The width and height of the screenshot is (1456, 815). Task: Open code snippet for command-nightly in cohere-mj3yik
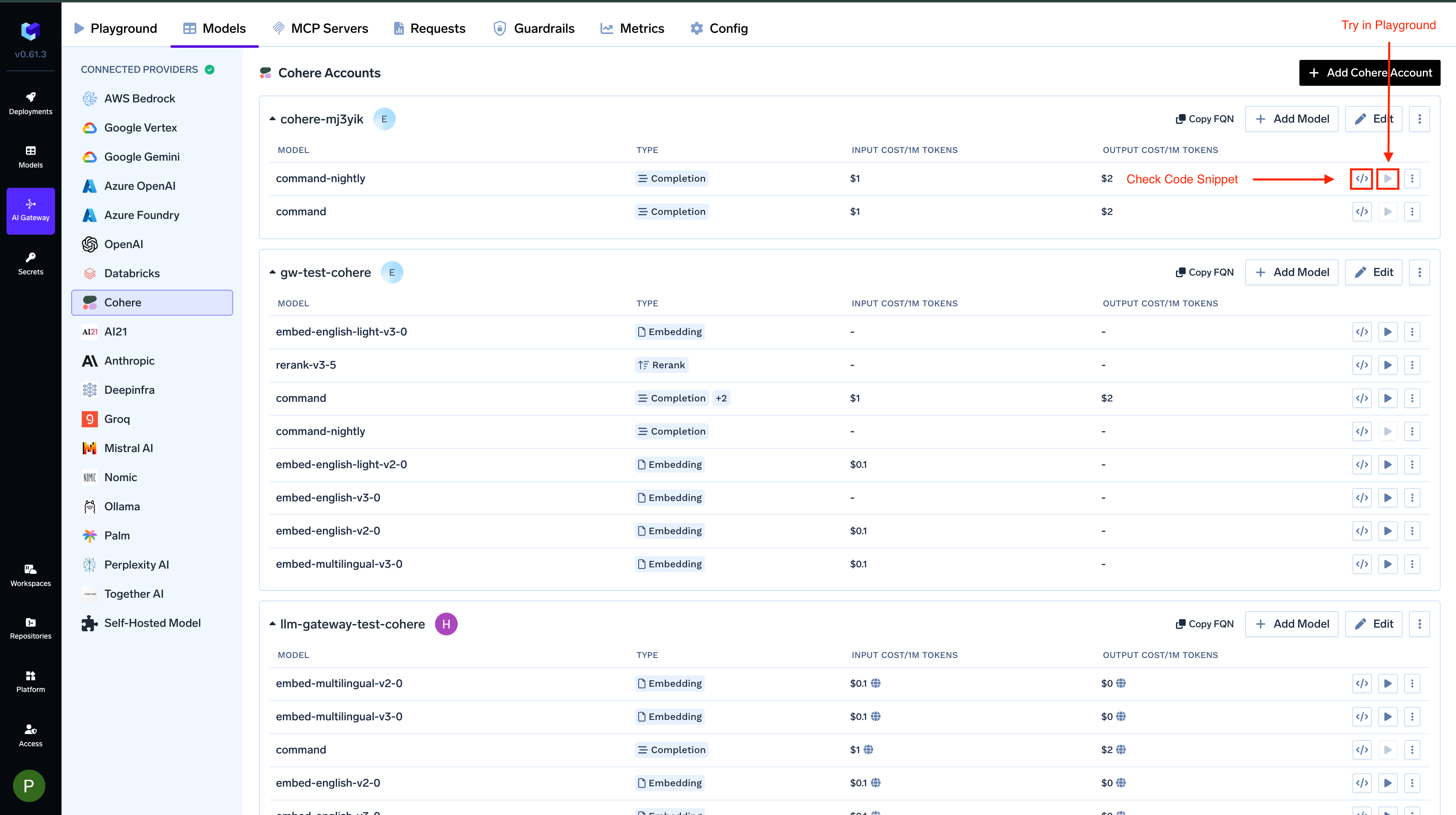(x=1362, y=178)
